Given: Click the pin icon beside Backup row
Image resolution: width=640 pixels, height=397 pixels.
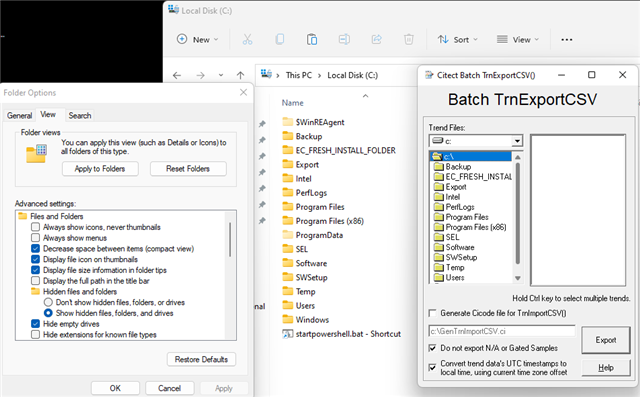Looking at the screenshot, I should (262, 140).
